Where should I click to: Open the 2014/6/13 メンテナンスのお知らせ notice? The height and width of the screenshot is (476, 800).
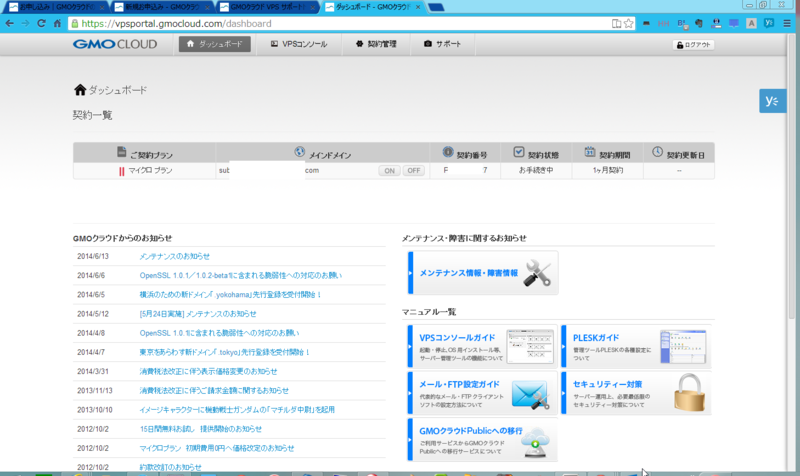[174, 256]
